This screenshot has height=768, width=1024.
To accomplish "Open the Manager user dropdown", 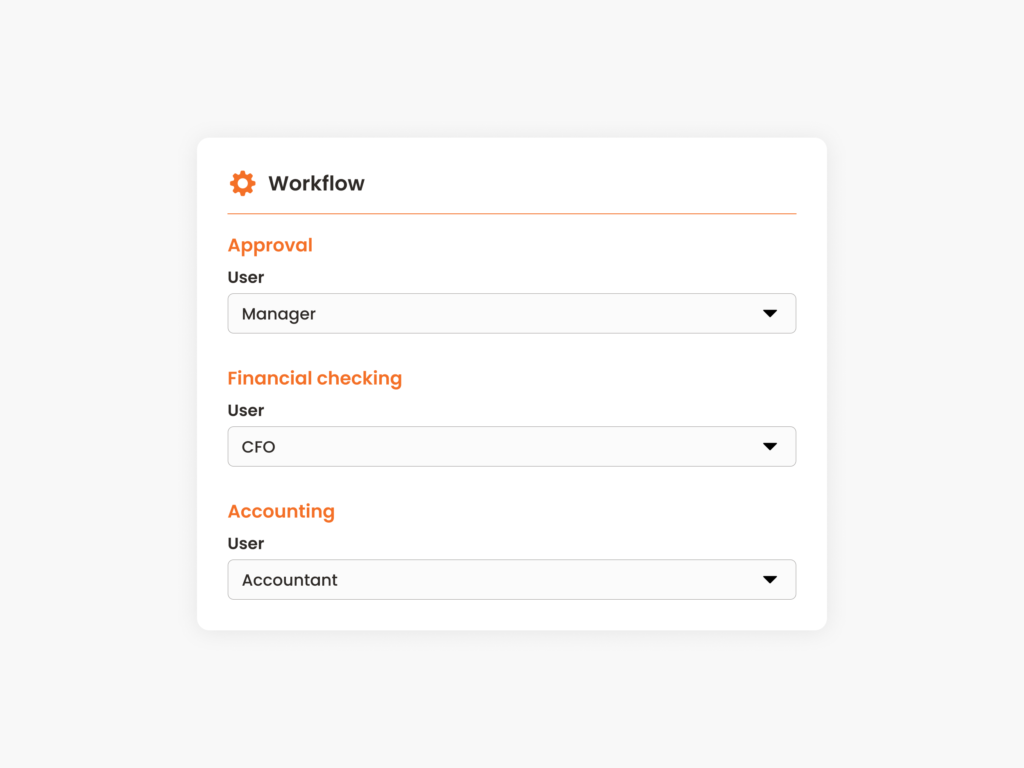I will [512, 313].
